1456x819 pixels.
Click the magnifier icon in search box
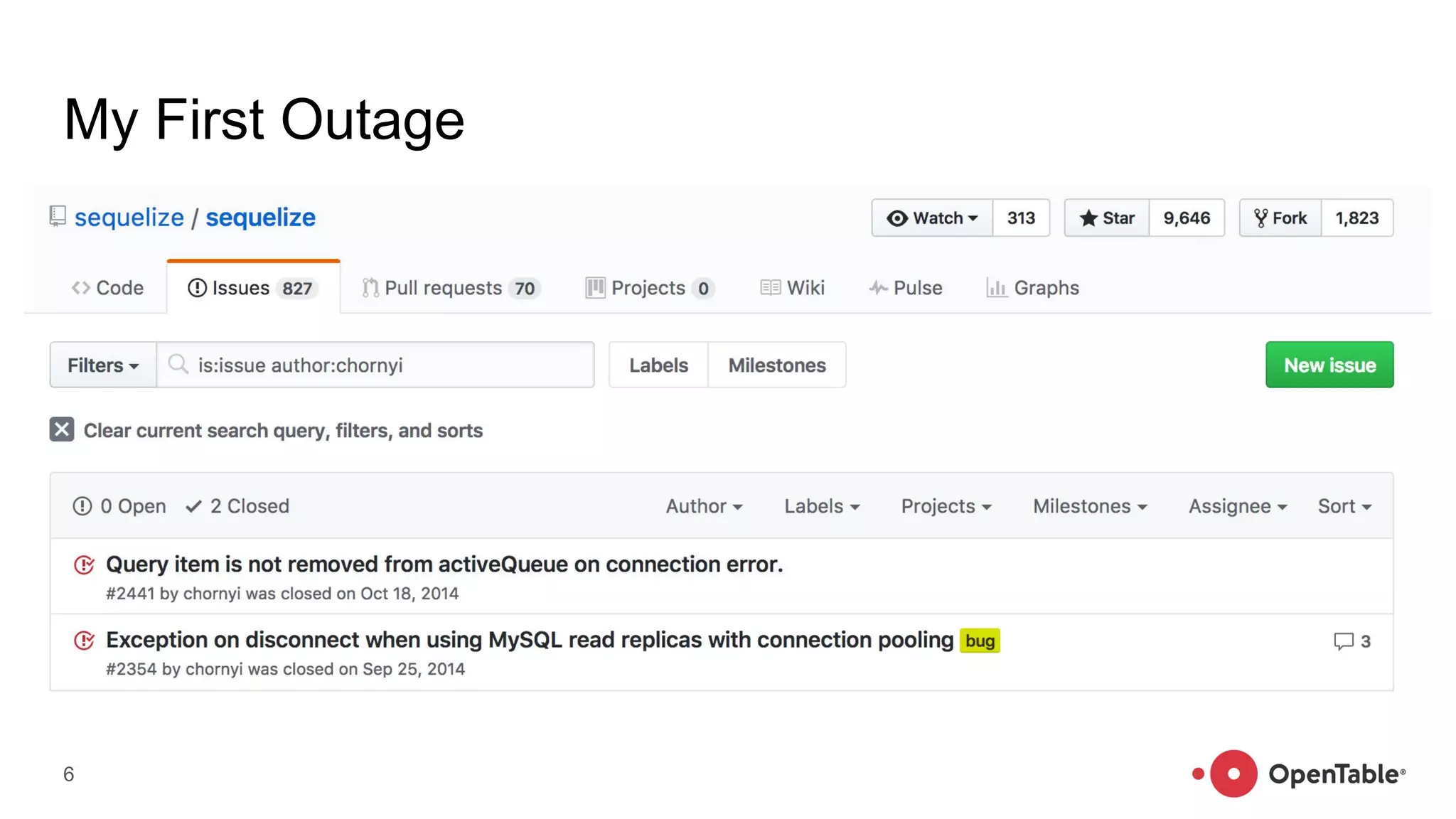(178, 365)
